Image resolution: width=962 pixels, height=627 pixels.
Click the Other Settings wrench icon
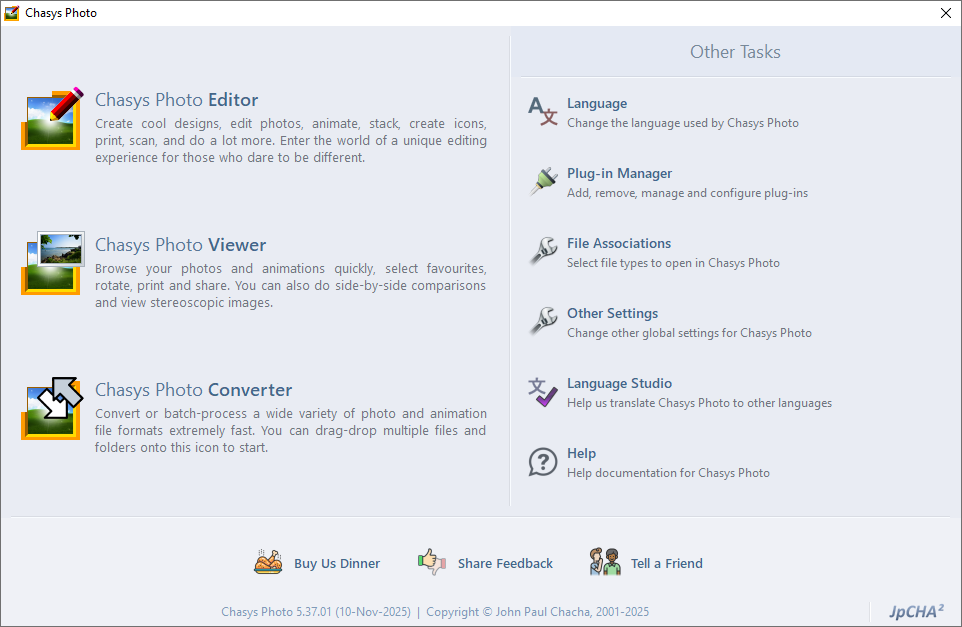(543, 322)
